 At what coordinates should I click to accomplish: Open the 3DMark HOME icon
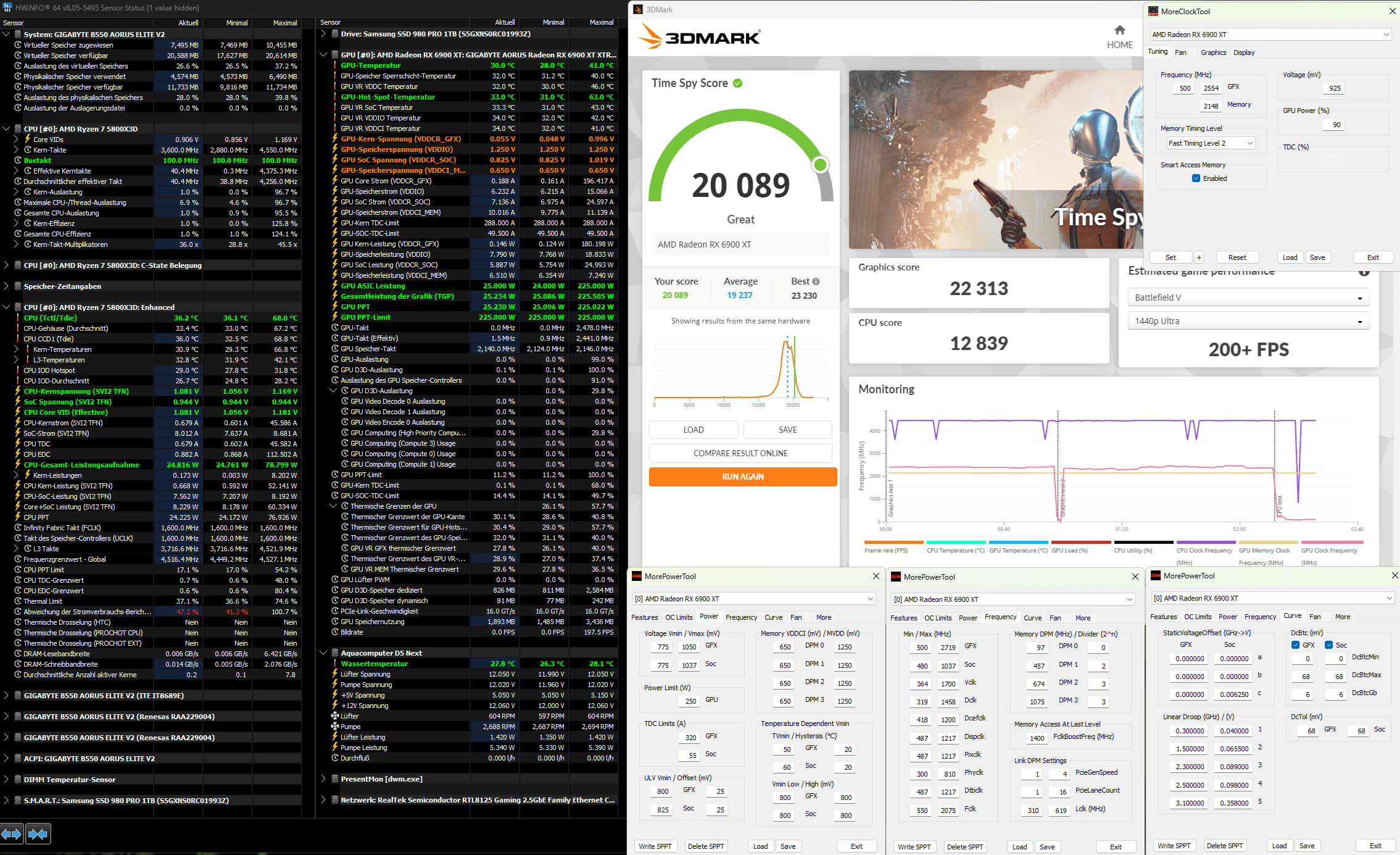(x=1119, y=30)
